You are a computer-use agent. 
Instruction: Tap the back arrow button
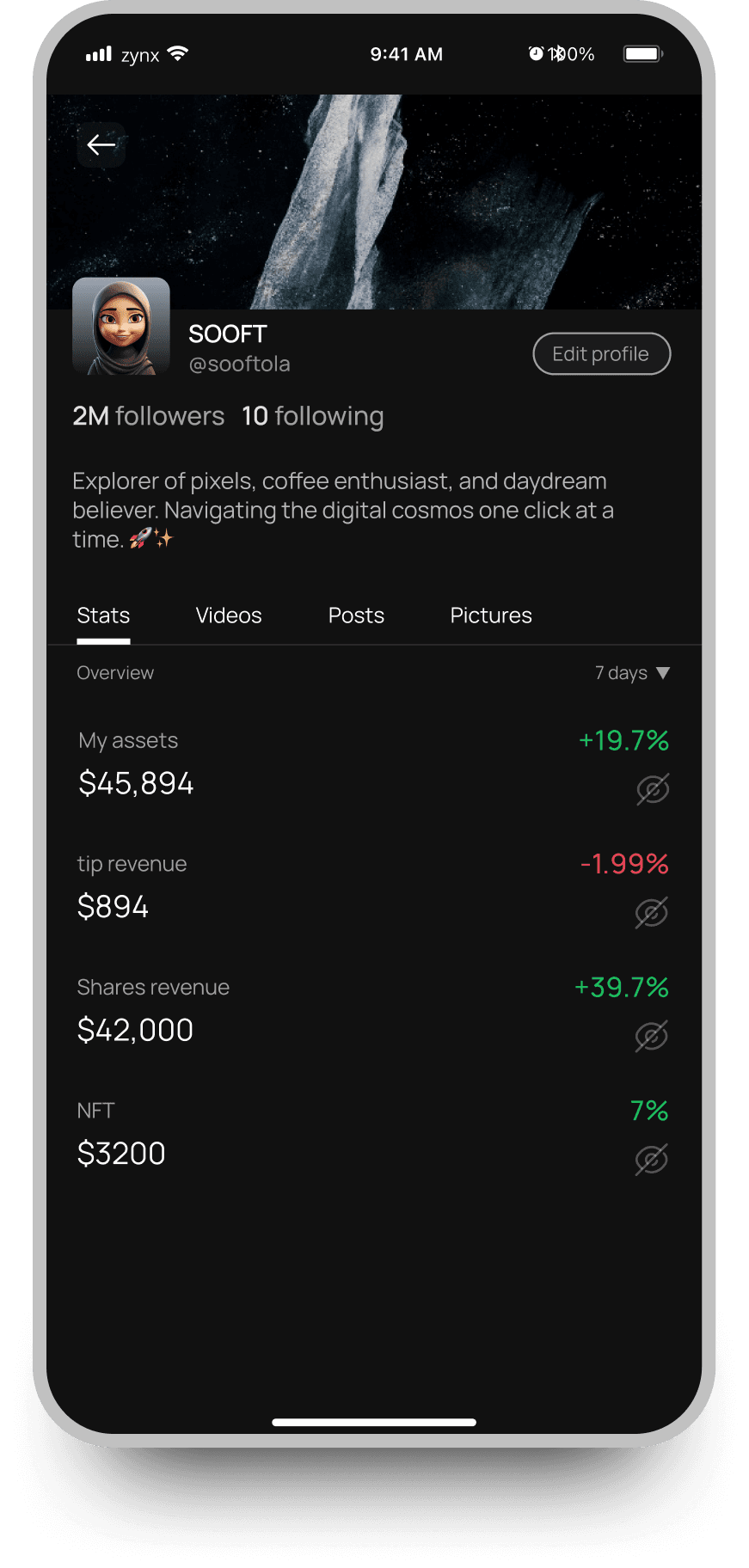tap(101, 145)
